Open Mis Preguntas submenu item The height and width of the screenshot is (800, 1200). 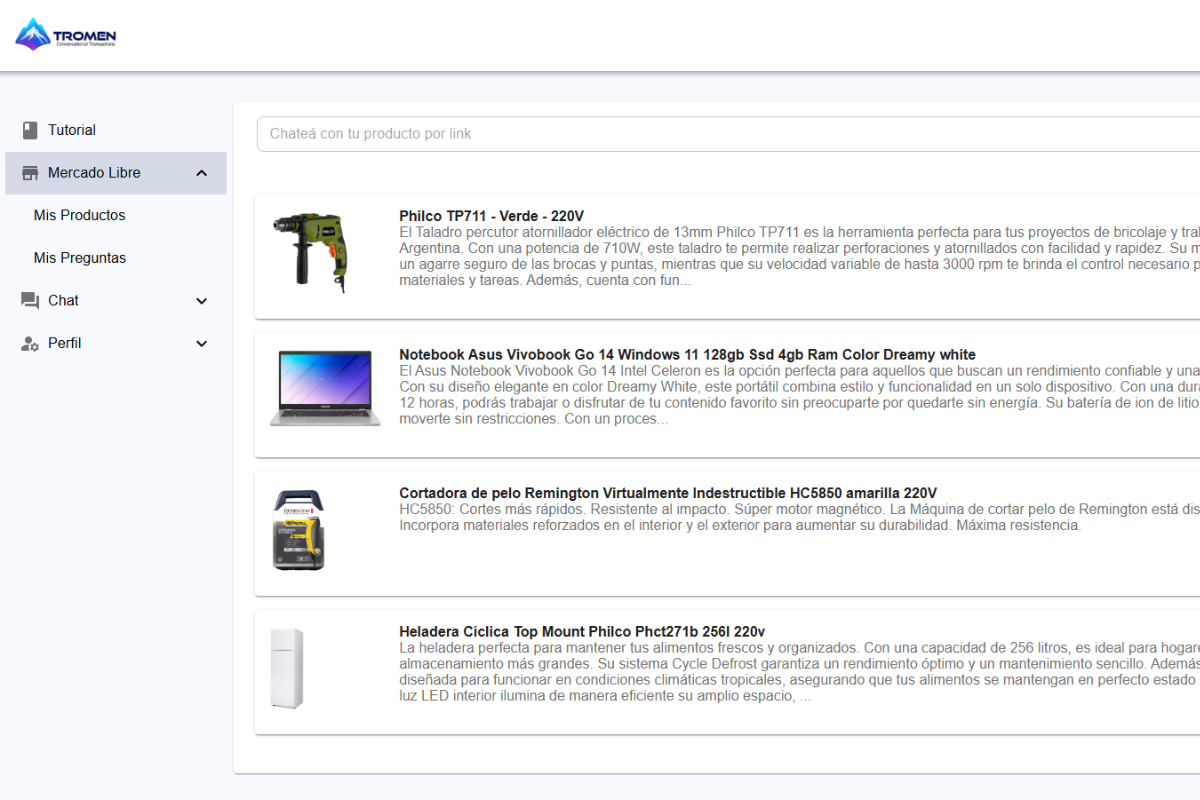coord(80,258)
